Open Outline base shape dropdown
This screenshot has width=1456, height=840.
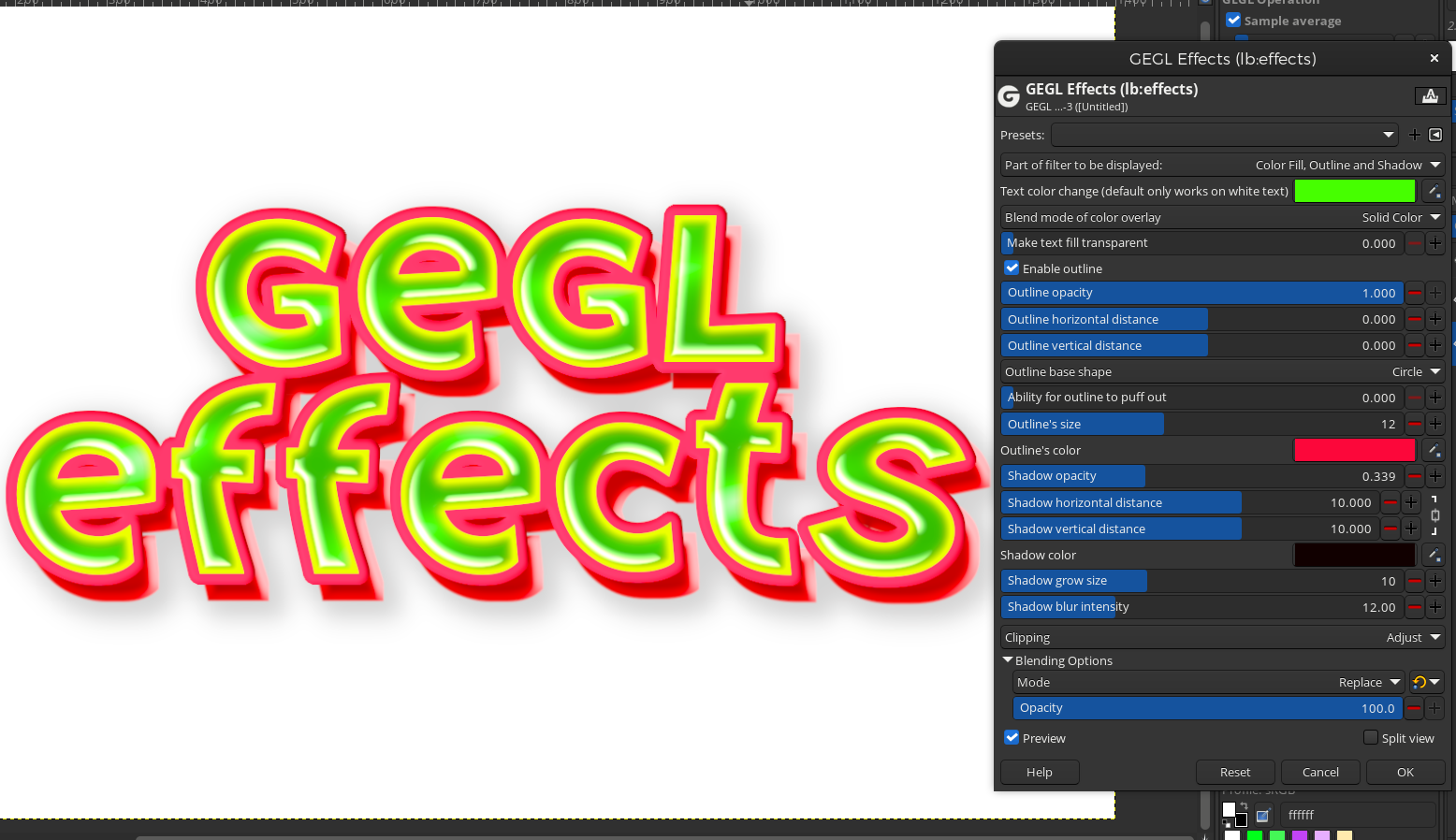point(1222,371)
